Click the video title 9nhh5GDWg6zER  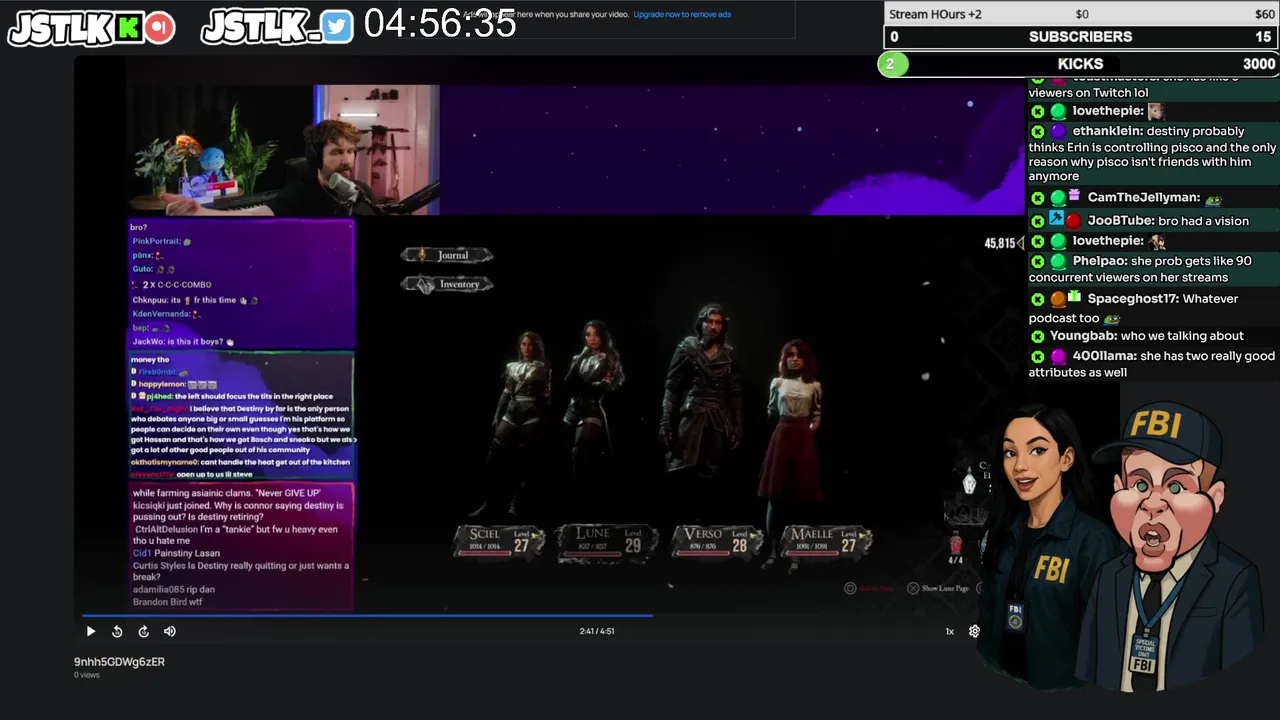click(119, 661)
